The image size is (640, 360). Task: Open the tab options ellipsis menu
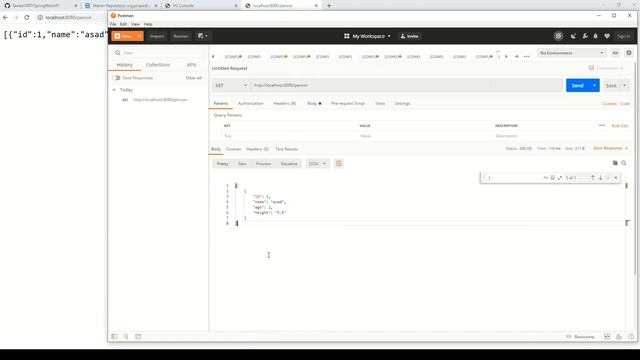pos(527,56)
